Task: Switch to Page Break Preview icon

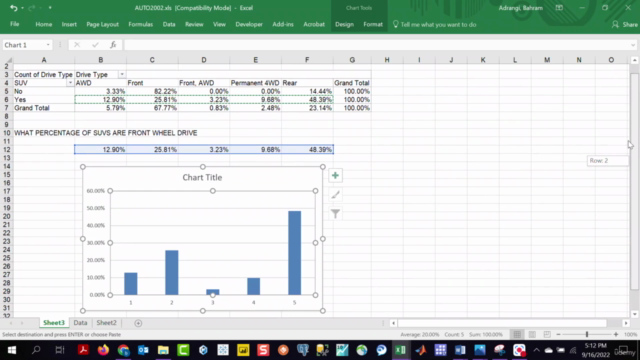Action: (547, 335)
